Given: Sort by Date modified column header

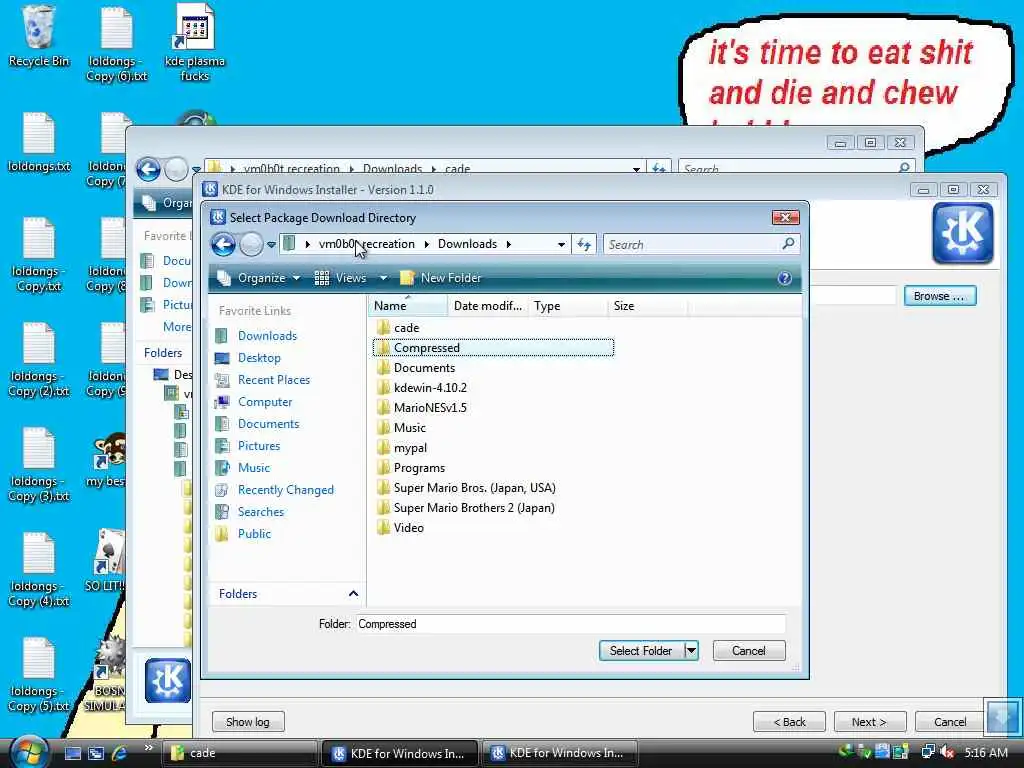Looking at the screenshot, I should tap(488, 306).
